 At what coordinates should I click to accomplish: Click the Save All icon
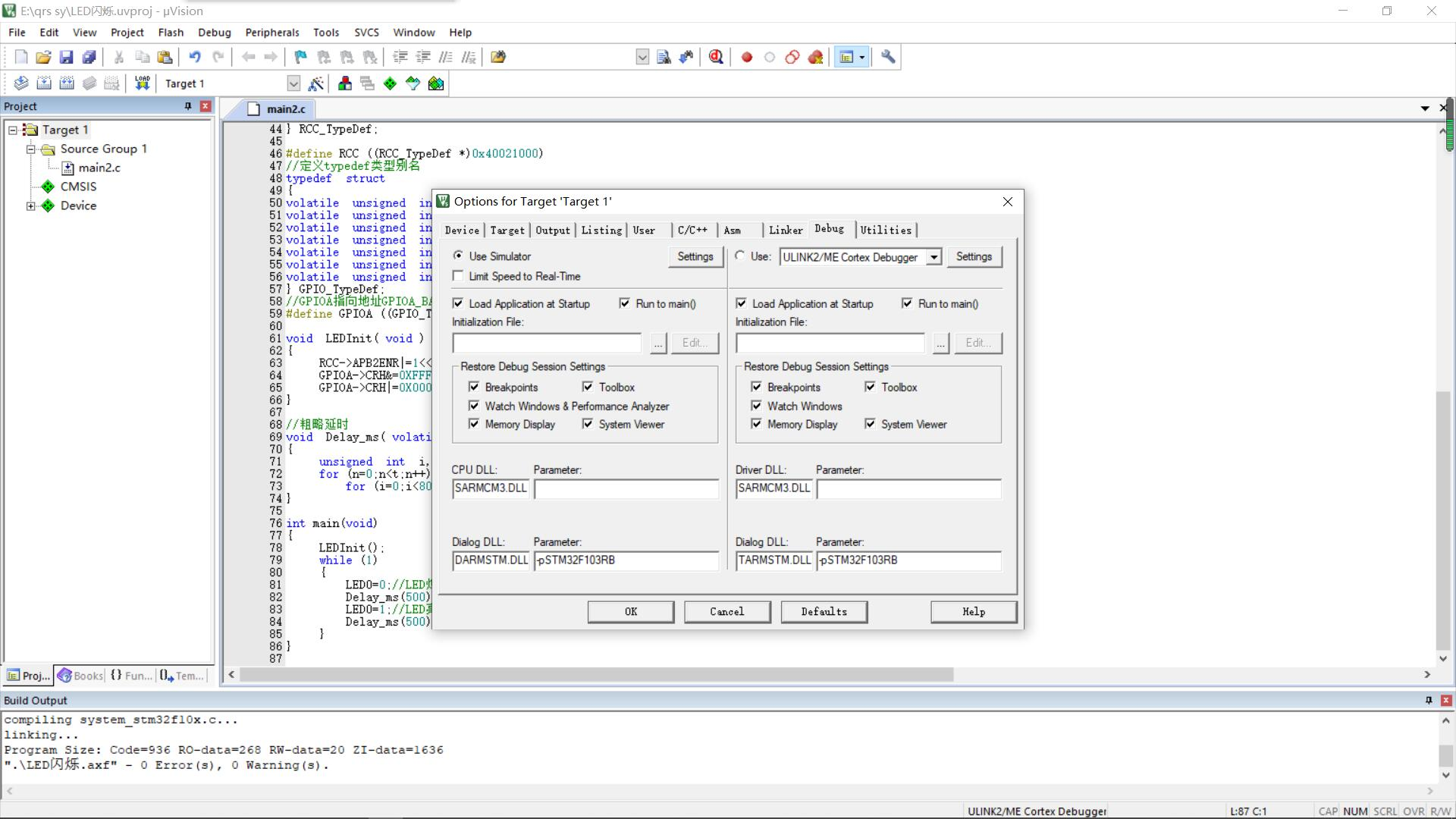89,57
